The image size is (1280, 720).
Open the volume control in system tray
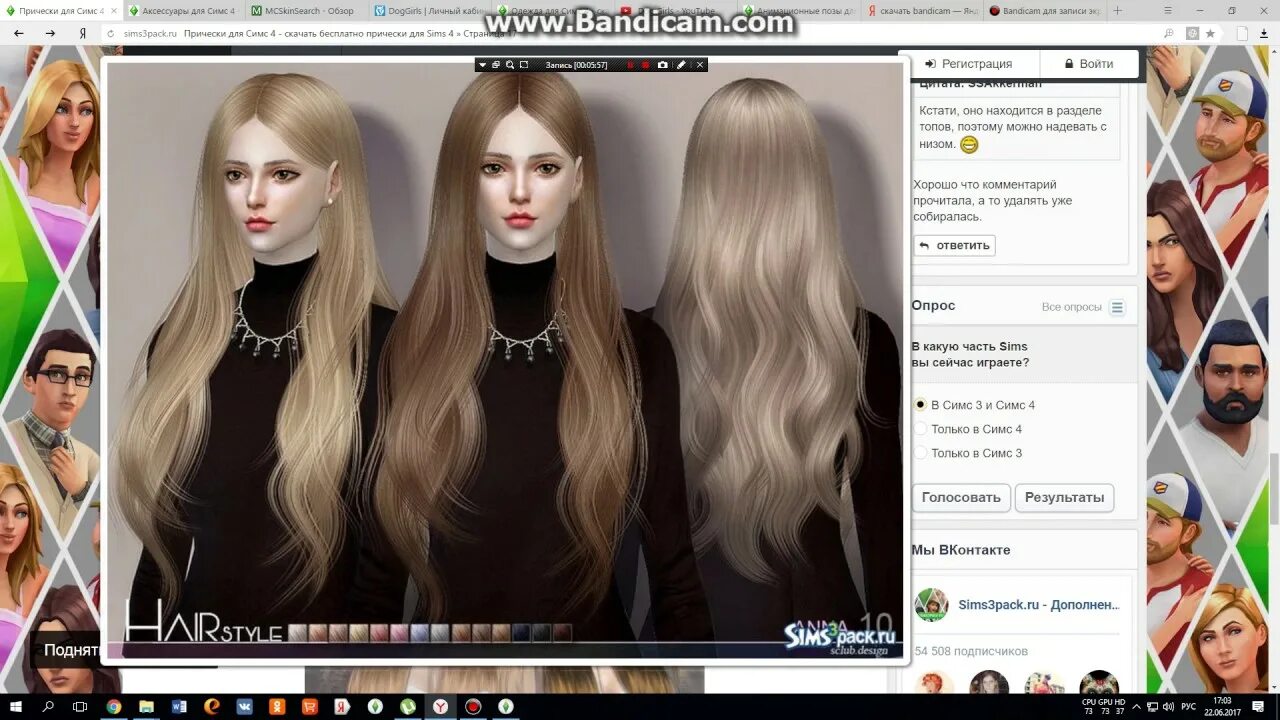click(x=1168, y=707)
